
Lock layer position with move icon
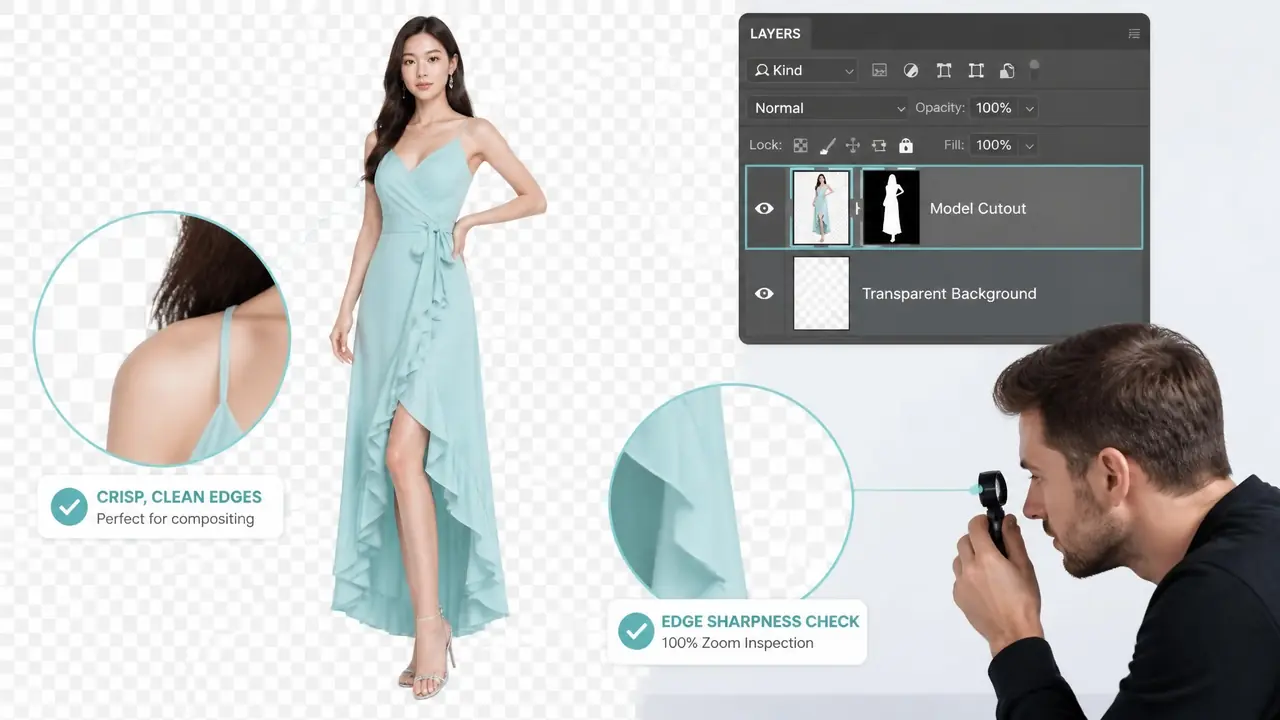point(853,145)
